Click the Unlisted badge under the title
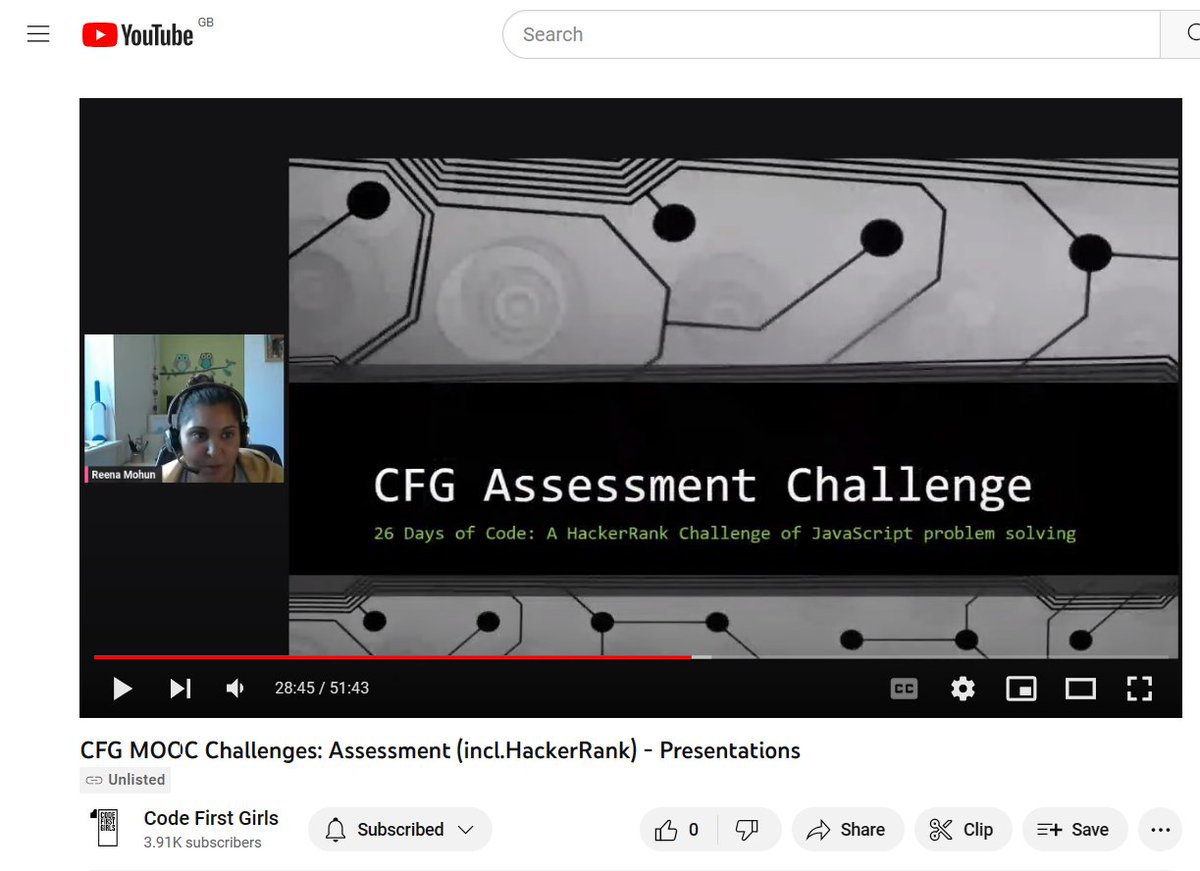 pos(125,779)
